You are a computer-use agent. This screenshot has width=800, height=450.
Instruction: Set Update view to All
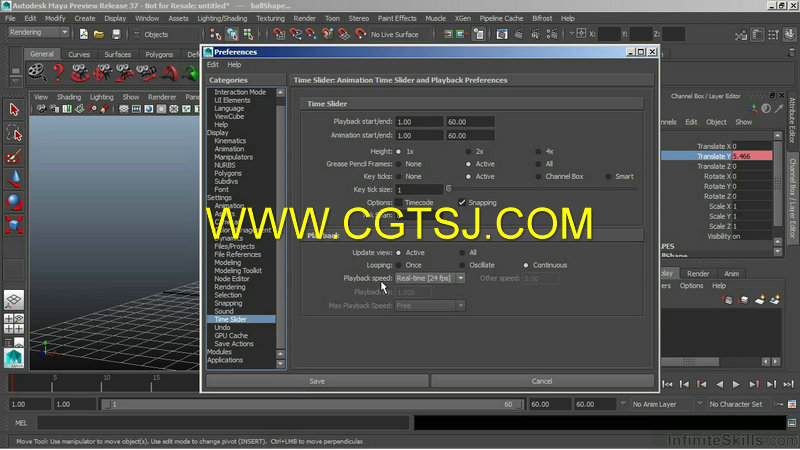(462, 253)
